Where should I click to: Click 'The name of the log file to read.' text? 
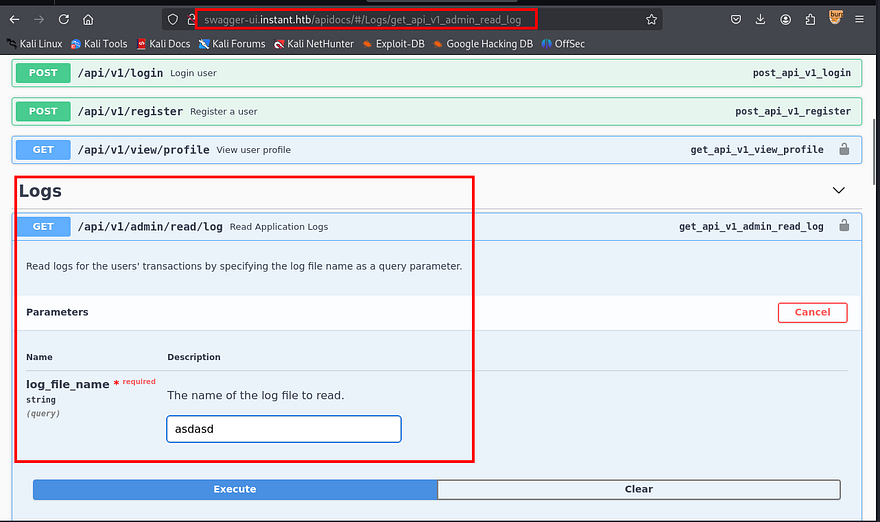255,395
